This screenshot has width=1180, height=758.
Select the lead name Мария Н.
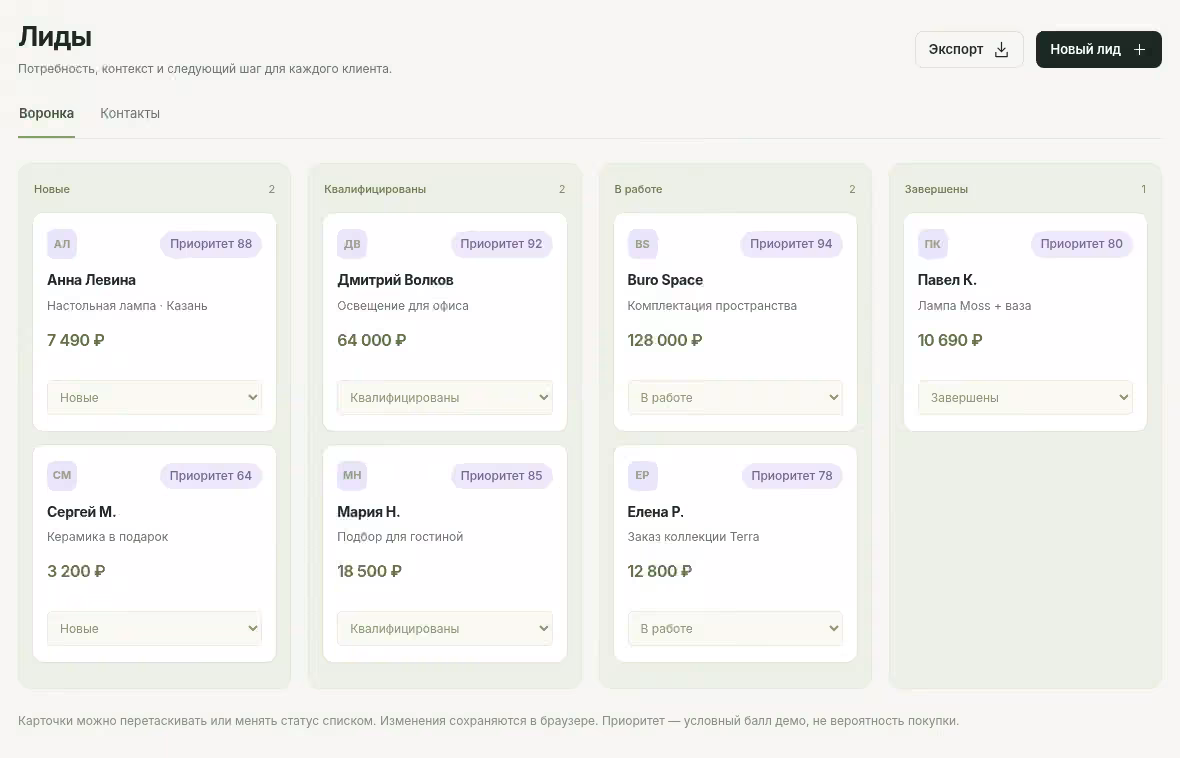pyautogui.click(x=369, y=512)
